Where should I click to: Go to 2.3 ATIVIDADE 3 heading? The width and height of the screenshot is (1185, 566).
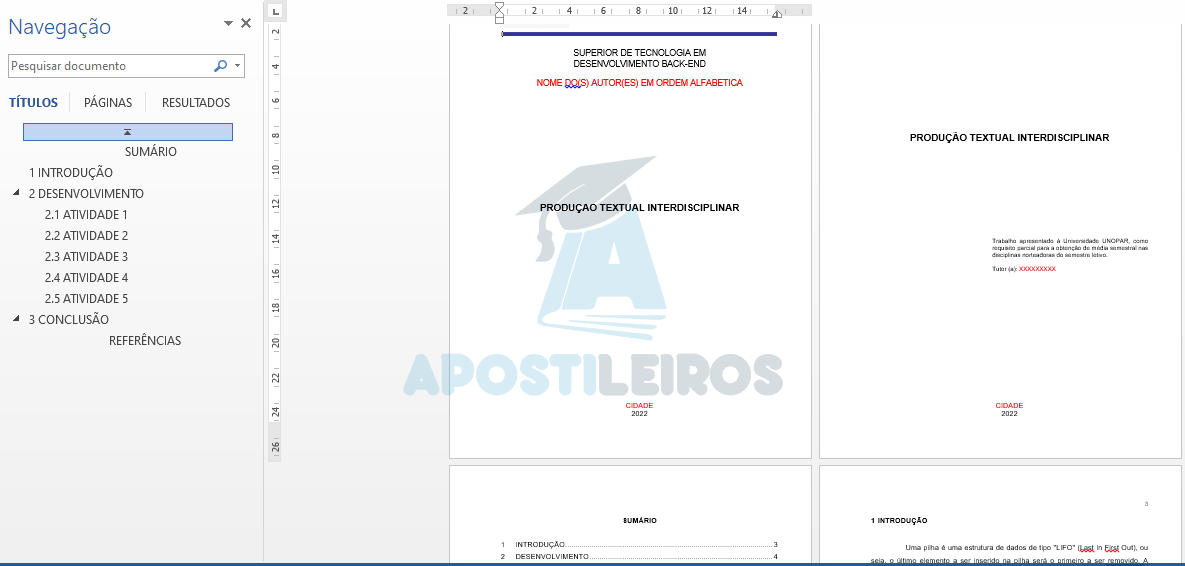86,257
